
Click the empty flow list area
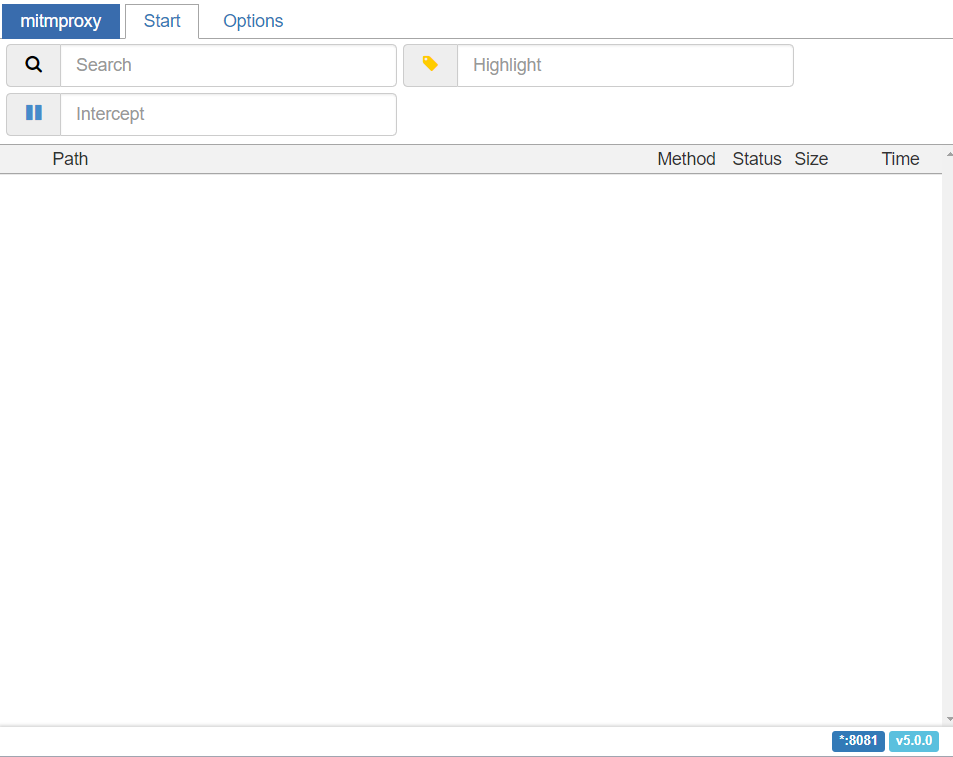pos(471,450)
